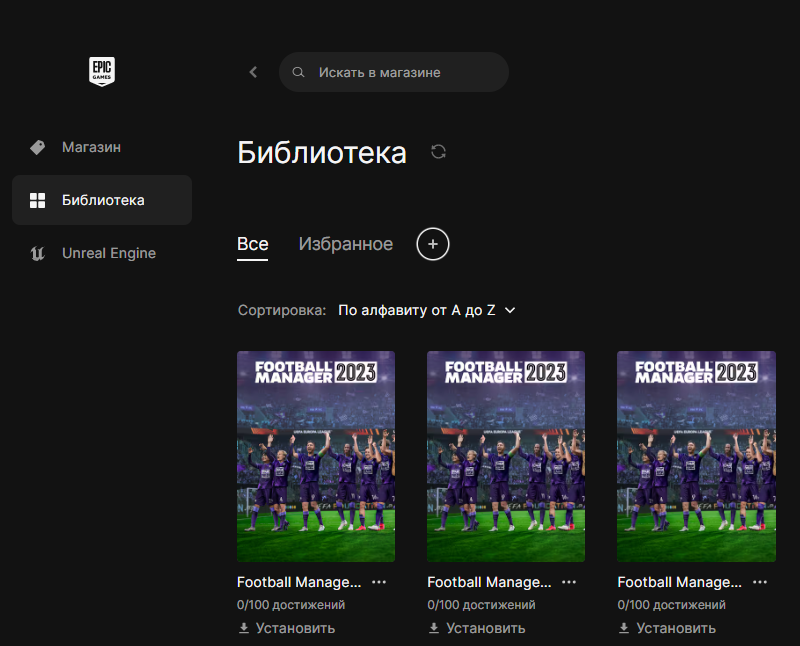
Task: Click Установить under third Football Manager
Action: [x=668, y=628]
